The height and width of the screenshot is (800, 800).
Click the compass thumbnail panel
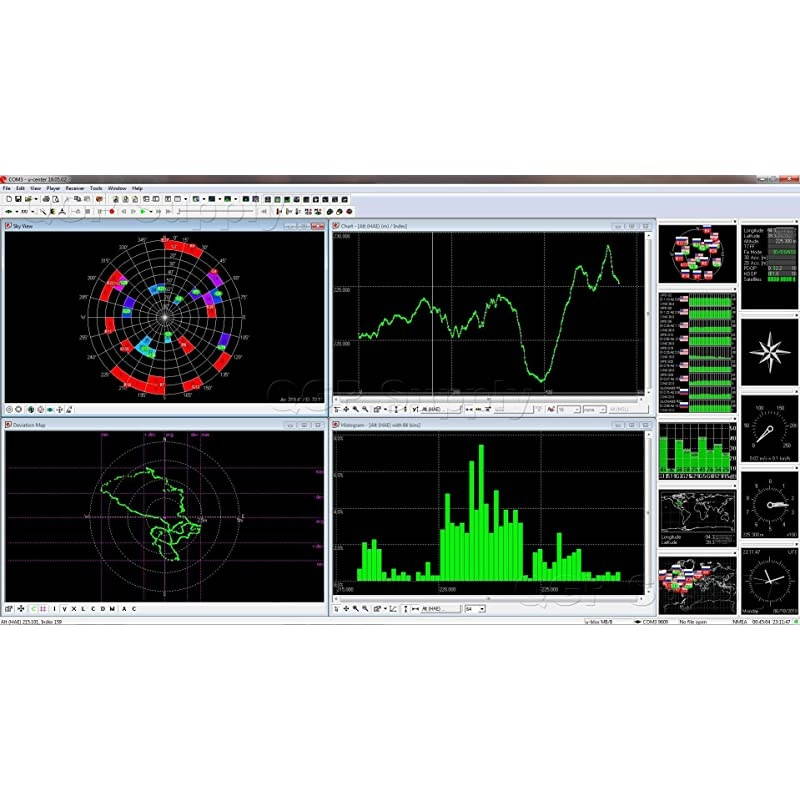pos(768,350)
